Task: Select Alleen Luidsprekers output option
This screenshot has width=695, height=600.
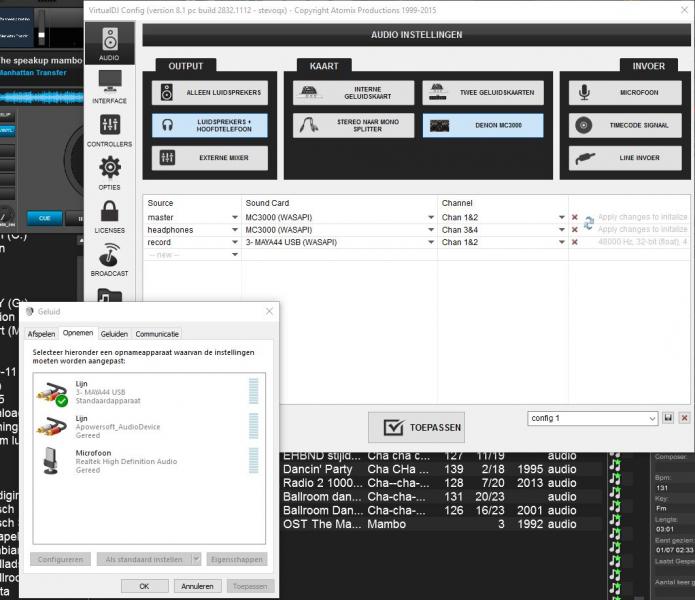Action: tap(210, 93)
